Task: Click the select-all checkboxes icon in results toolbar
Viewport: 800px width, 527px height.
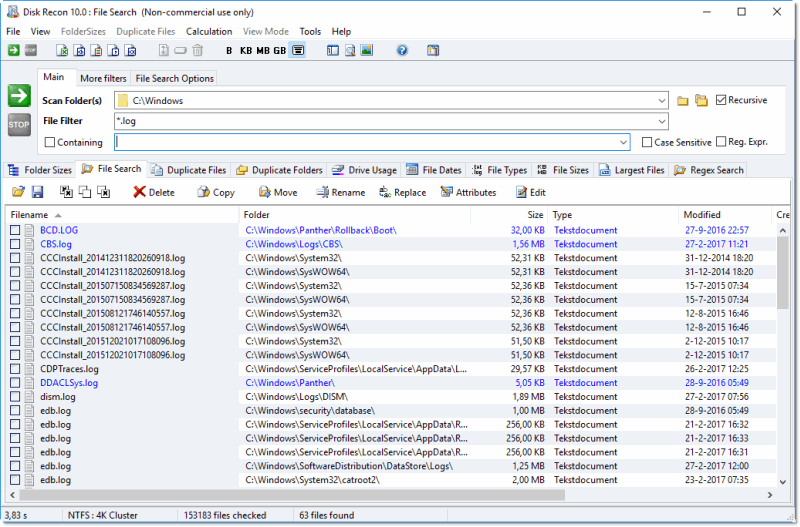Action: click(x=66, y=192)
